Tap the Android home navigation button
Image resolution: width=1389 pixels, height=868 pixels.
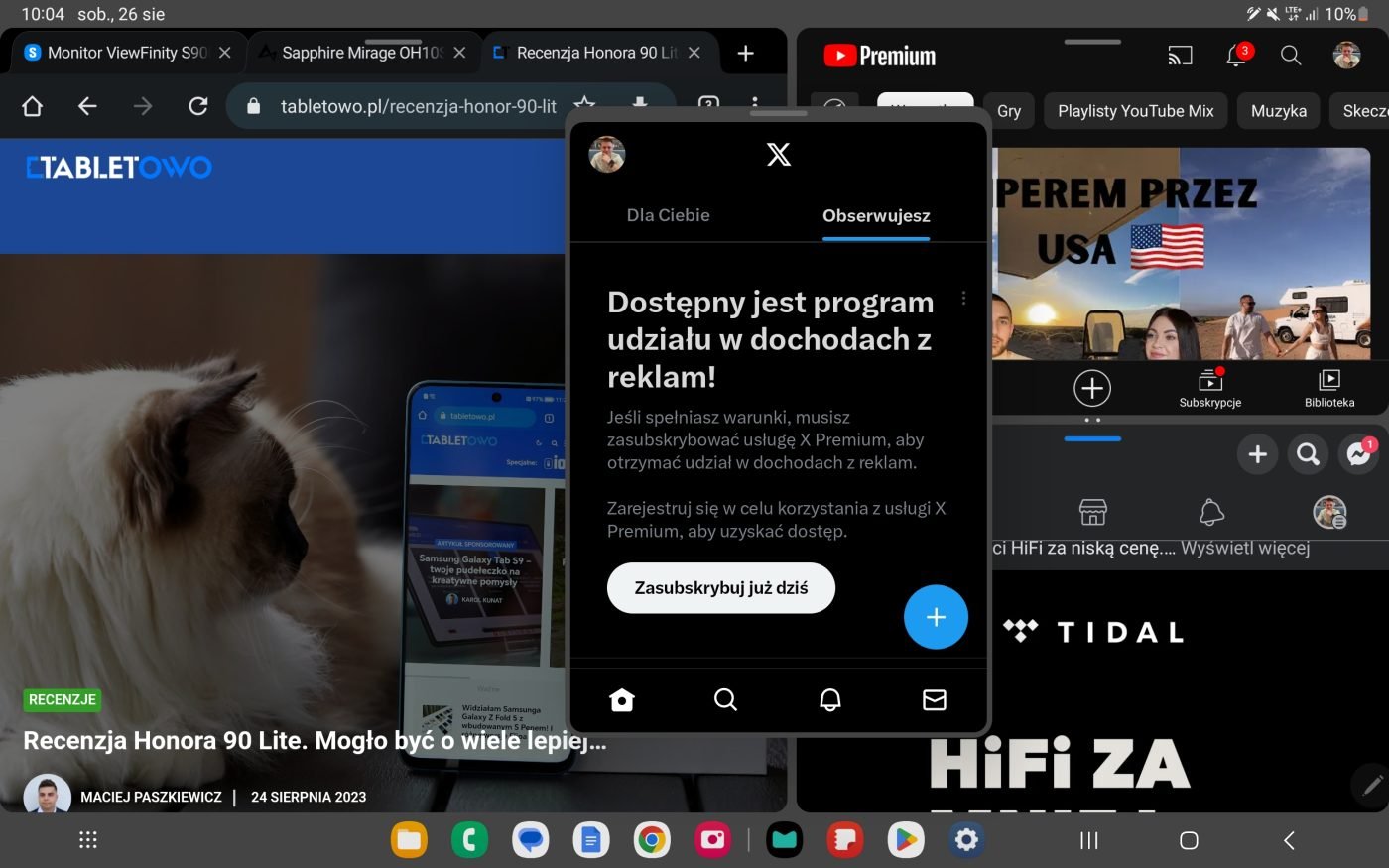(x=1189, y=840)
